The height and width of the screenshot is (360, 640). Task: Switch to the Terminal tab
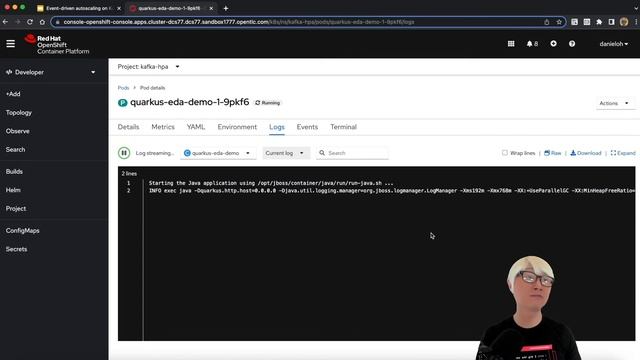point(343,127)
